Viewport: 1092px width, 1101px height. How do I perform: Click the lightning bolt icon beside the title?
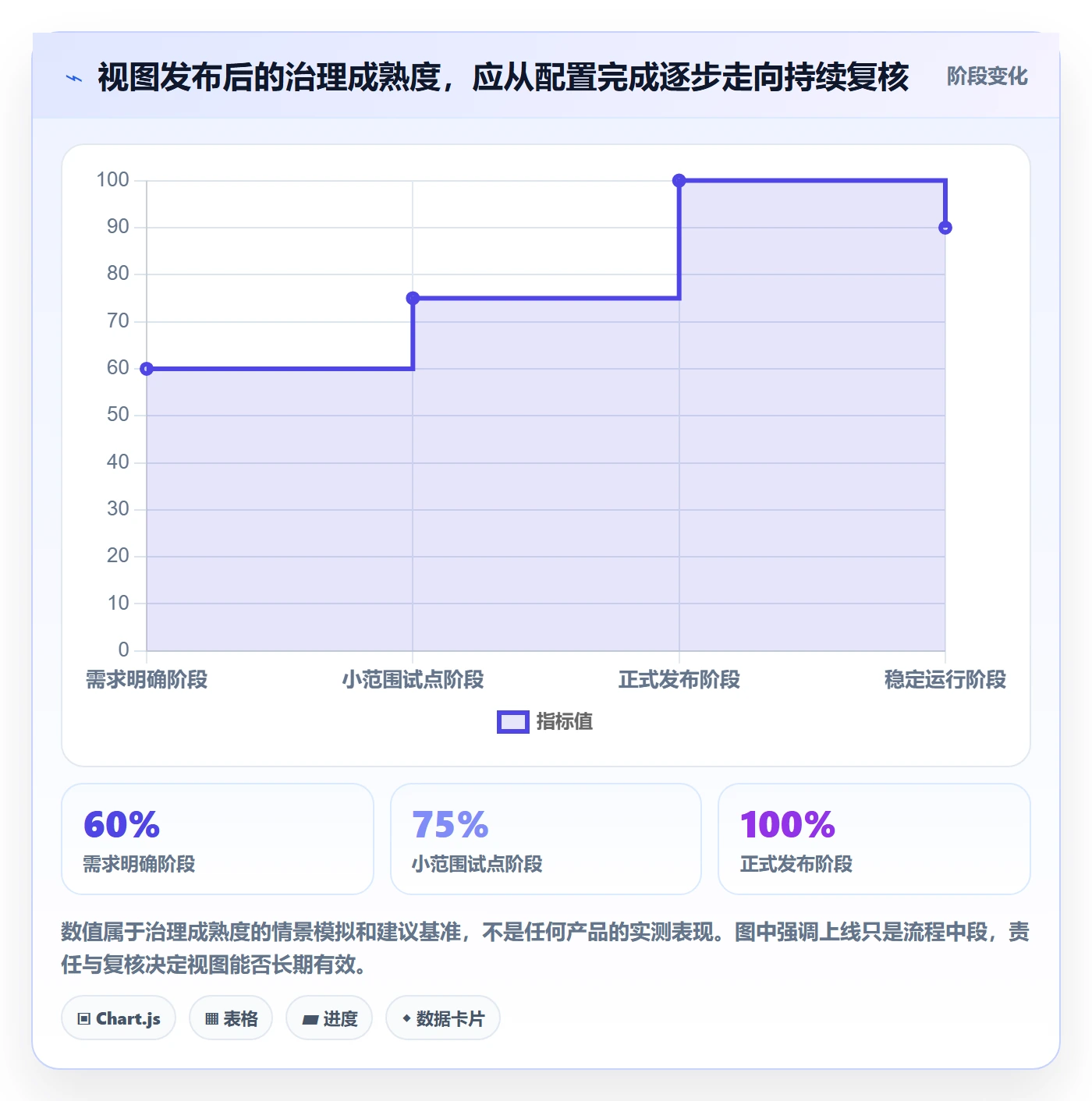74,78
